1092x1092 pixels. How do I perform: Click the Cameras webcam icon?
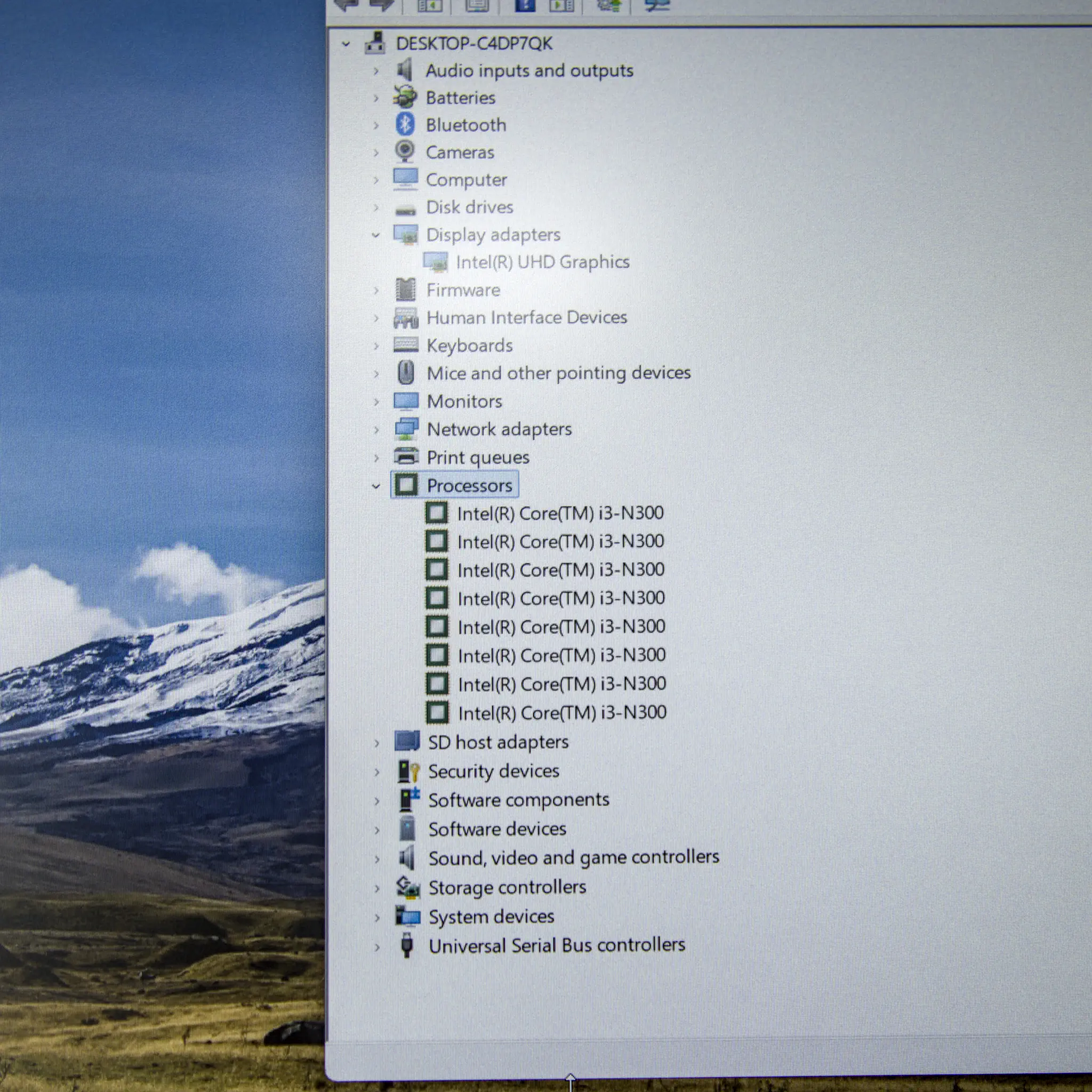tap(405, 151)
